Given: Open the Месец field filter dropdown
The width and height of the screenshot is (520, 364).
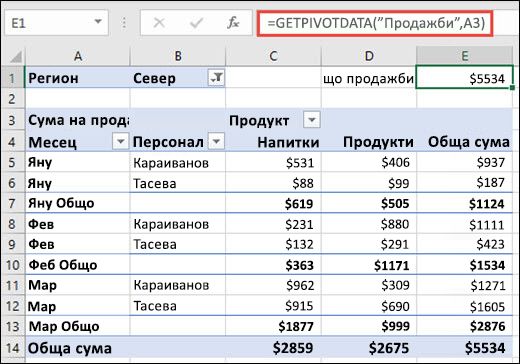Looking at the screenshot, I should pos(120,141).
